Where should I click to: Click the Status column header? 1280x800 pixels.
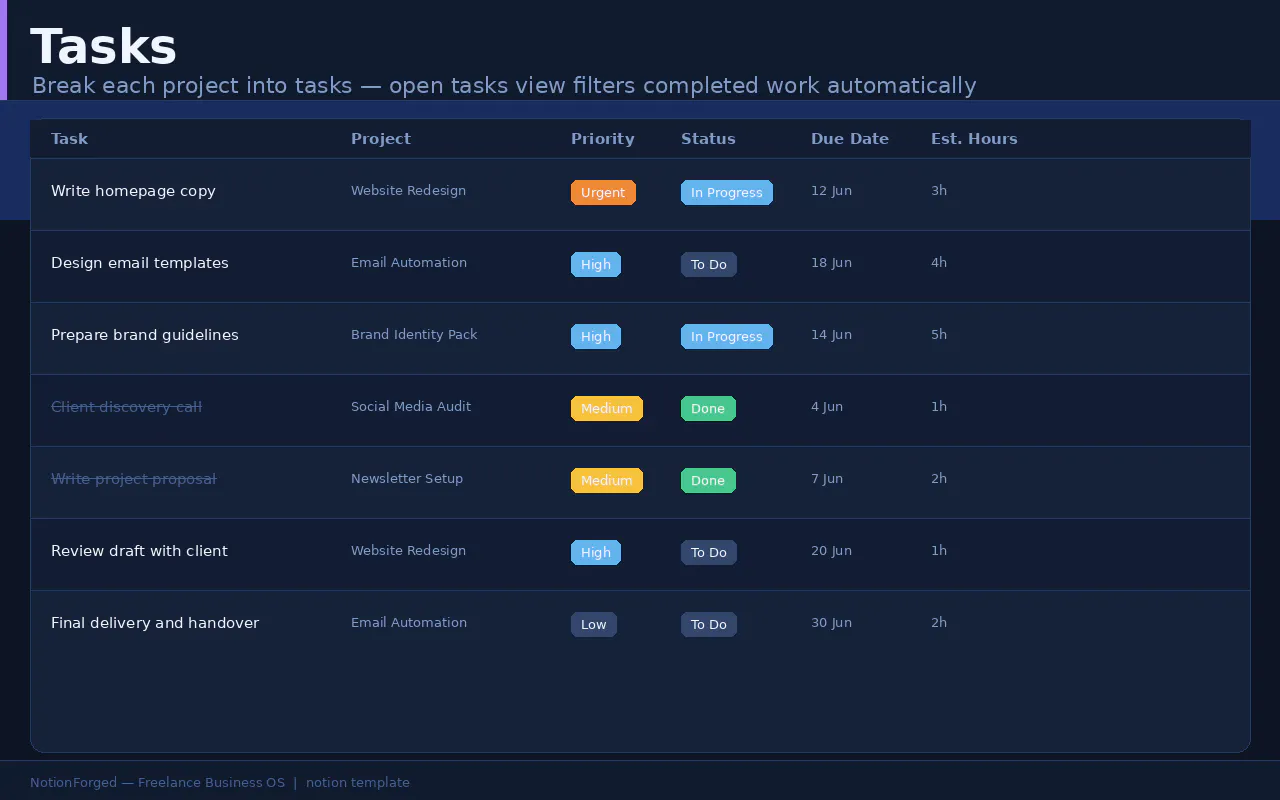[x=708, y=139]
